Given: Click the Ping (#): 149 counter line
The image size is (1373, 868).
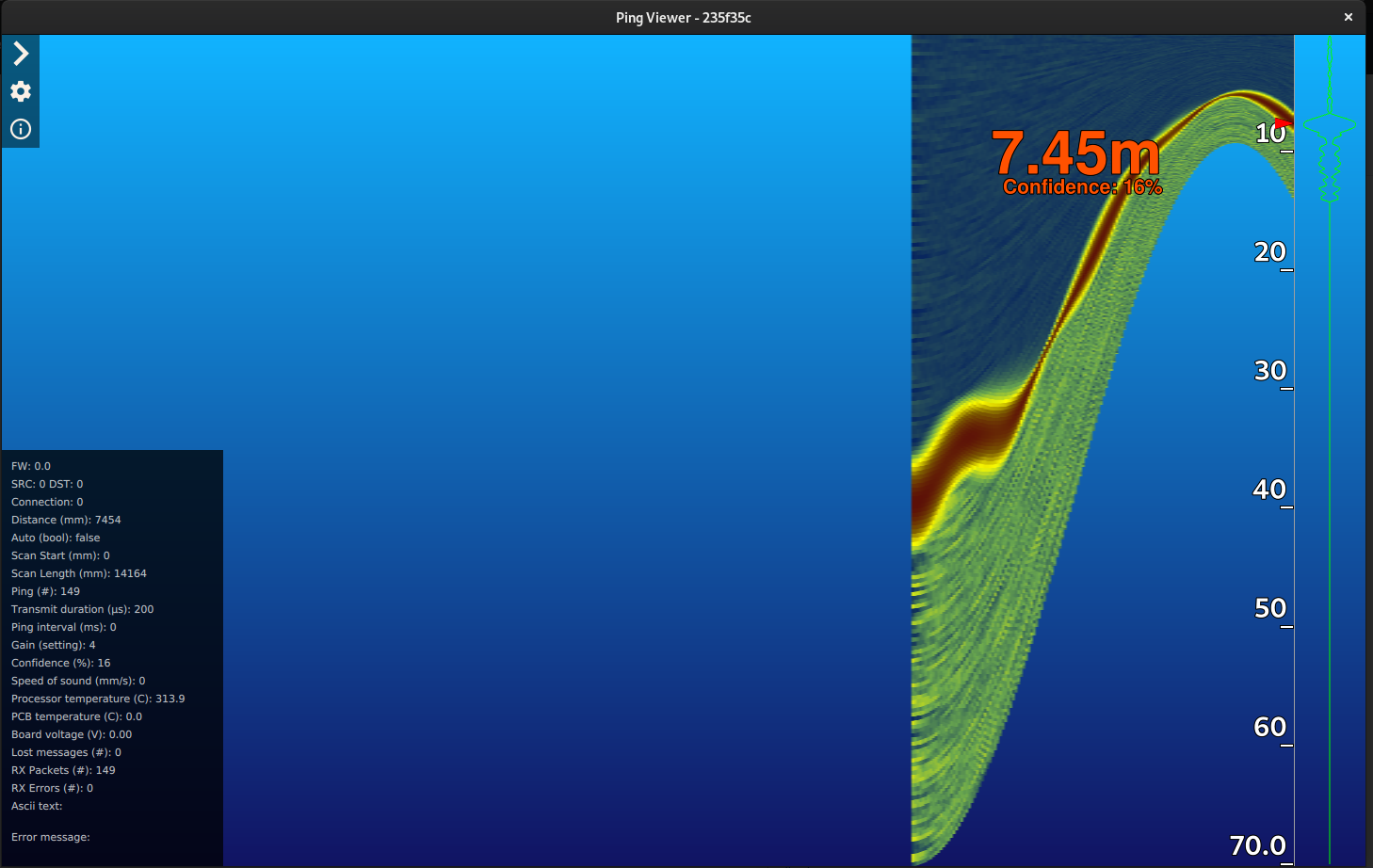Looking at the screenshot, I should point(43,591).
